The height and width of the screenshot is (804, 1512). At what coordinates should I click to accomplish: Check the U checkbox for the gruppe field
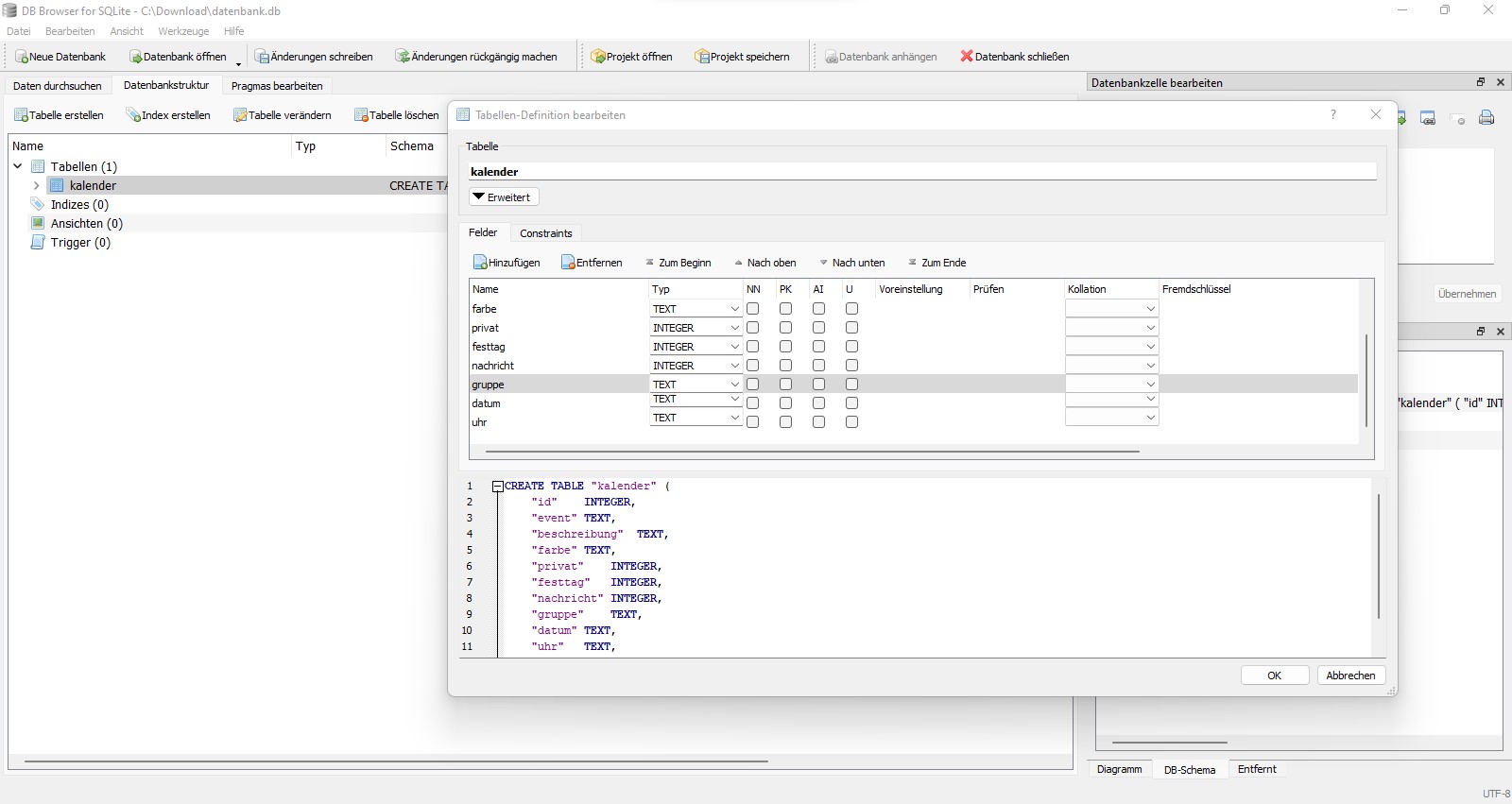coord(851,385)
